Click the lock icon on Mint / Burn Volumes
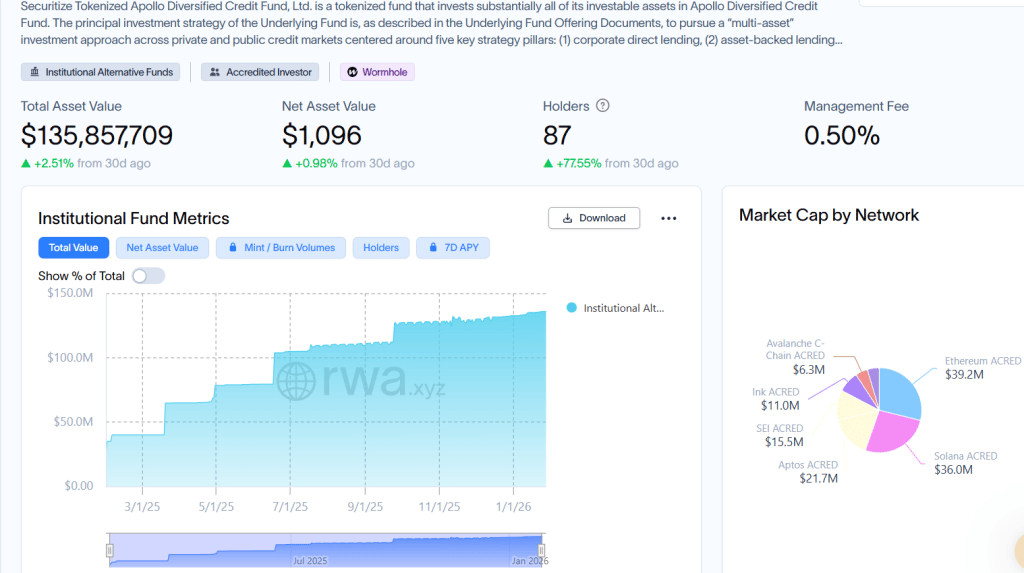Screen dimensions: 1024x573 tap(232, 248)
